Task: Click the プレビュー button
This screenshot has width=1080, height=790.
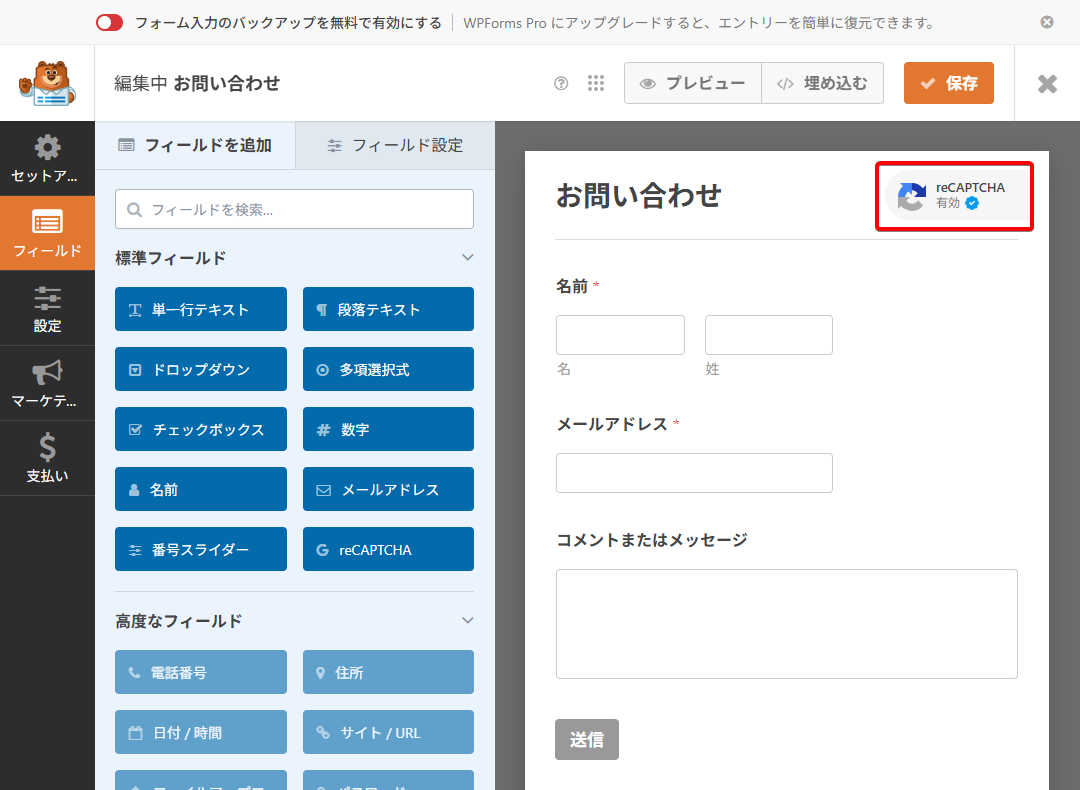Action: (693, 84)
